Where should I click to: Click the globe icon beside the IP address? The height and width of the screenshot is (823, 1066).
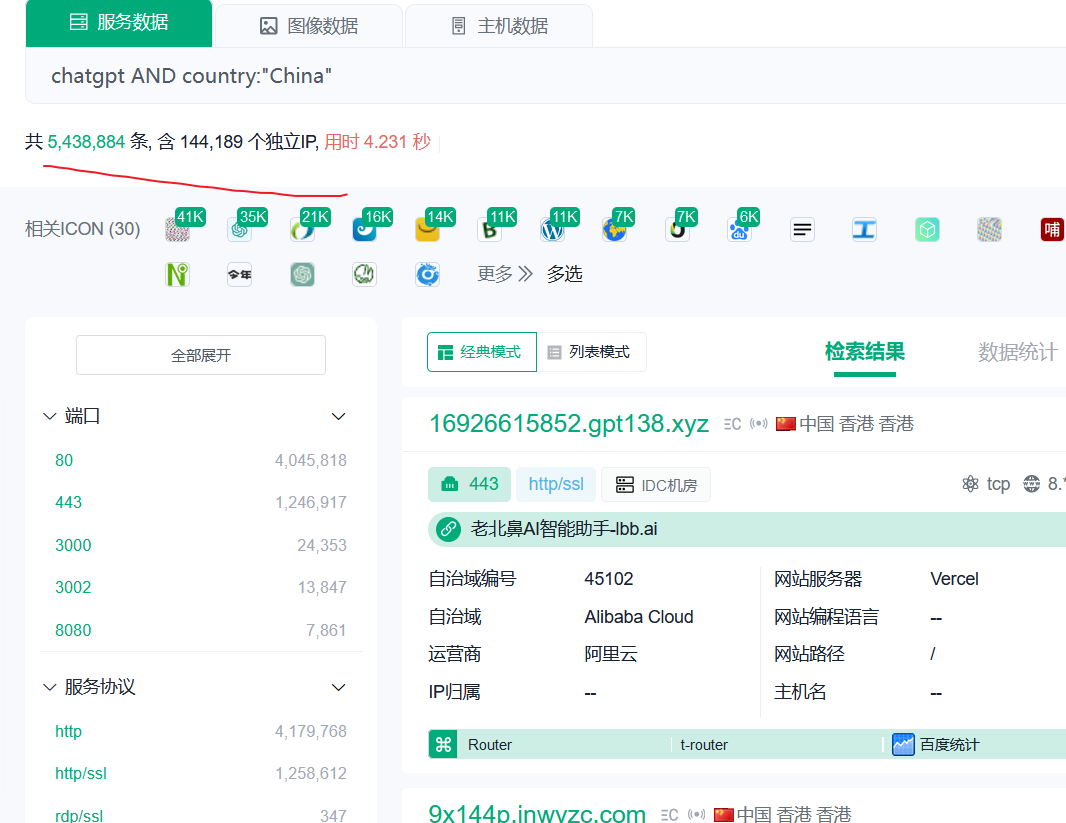(1029, 483)
